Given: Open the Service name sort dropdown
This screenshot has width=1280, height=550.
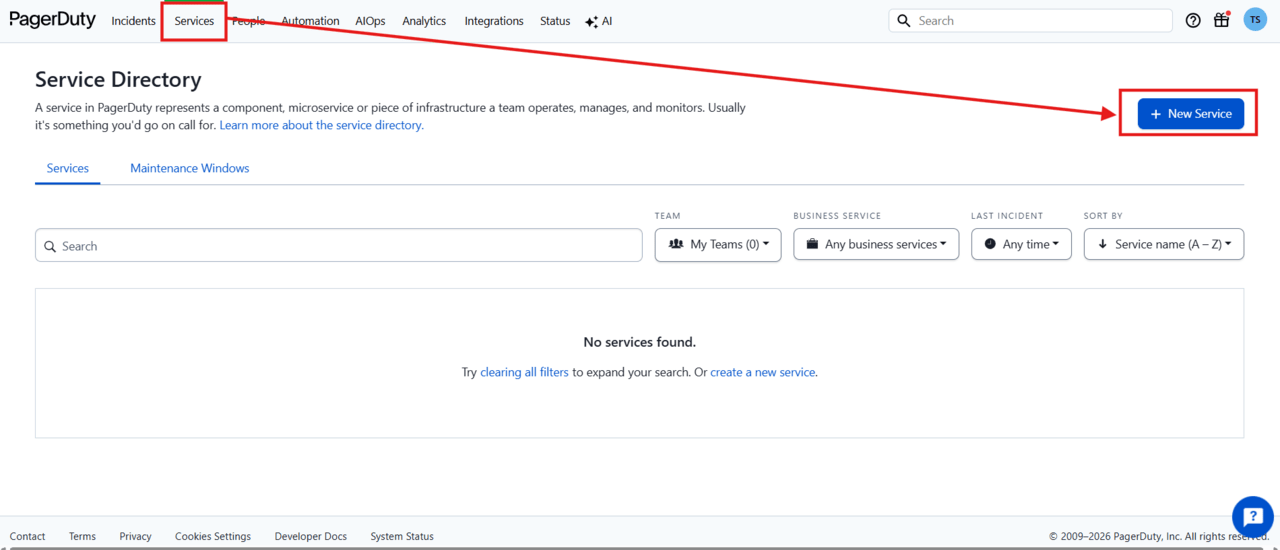Looking at the screenshot, I should coord(1164,244).
